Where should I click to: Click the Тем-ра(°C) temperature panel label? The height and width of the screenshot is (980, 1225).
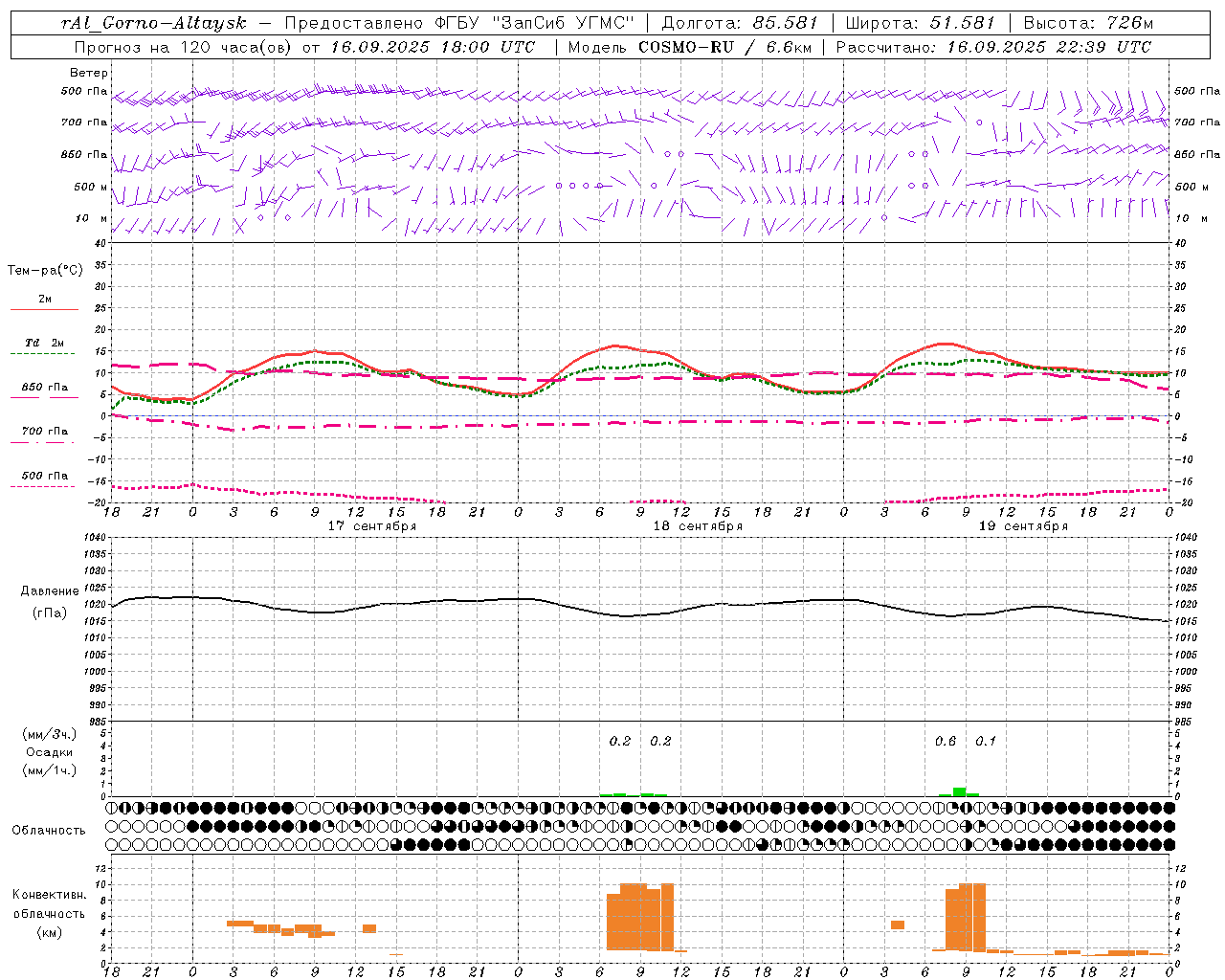pyautogui.click(x=45, y=271)
